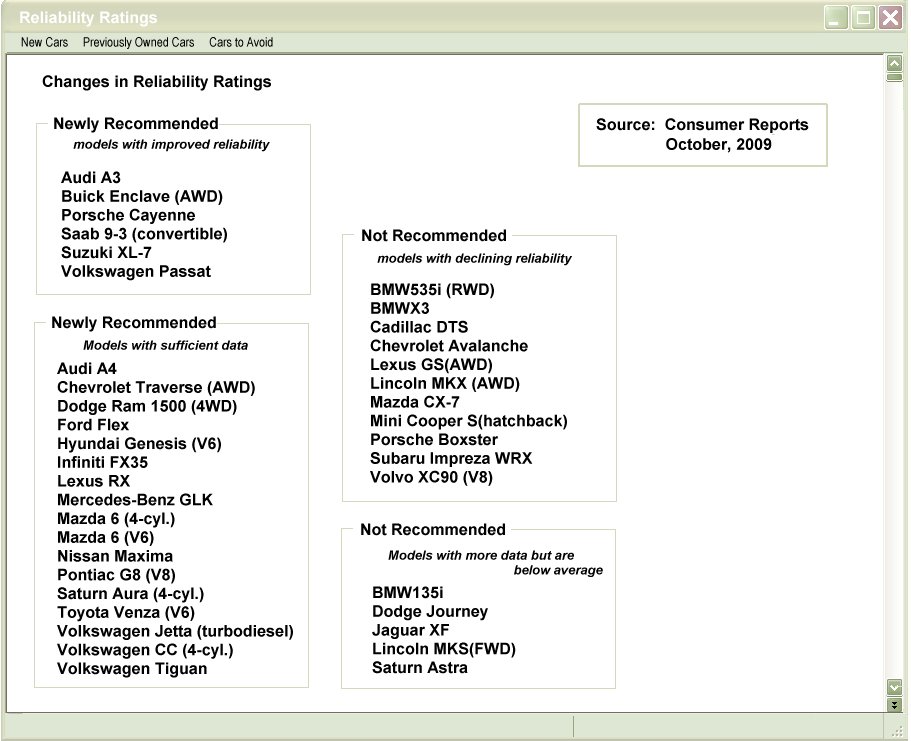
Task: Click Porsche Cayenne entry
Action: pyautogui.click(x=128, y=215)
